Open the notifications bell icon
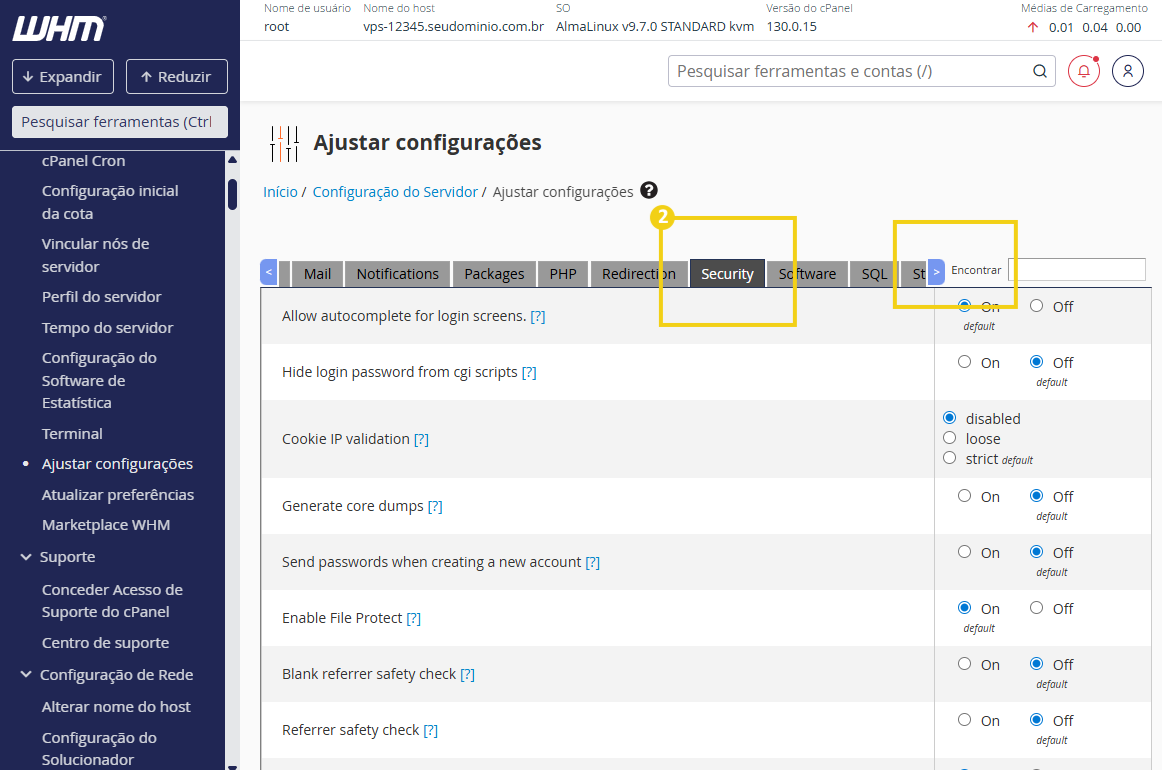The height and width of the screenshot is (770, 1162). tap(1083, 71)
